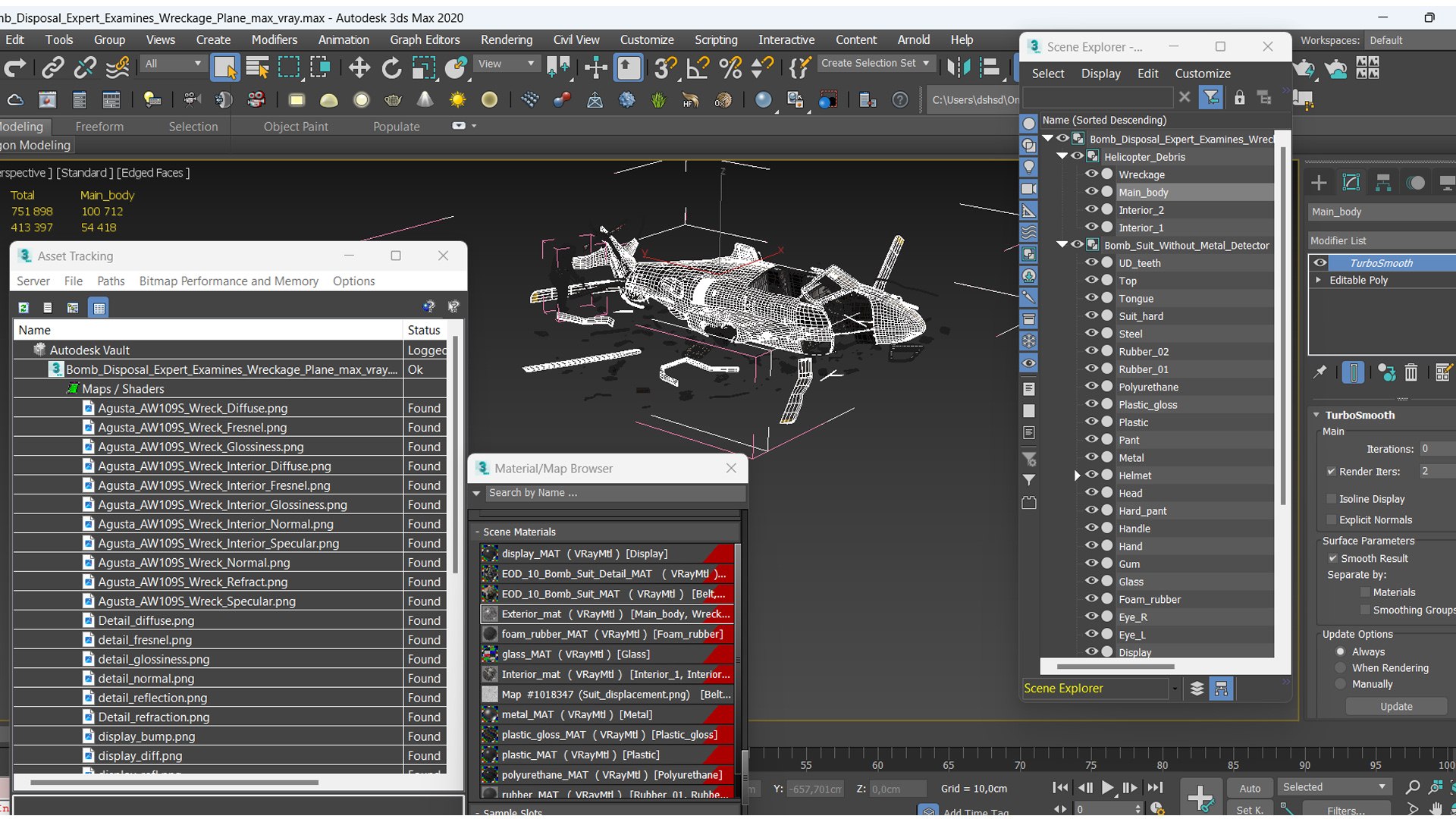Open Create Selection Set dropdown
The height and width of the screenshot is (819, 1456).
coord(875,63)
